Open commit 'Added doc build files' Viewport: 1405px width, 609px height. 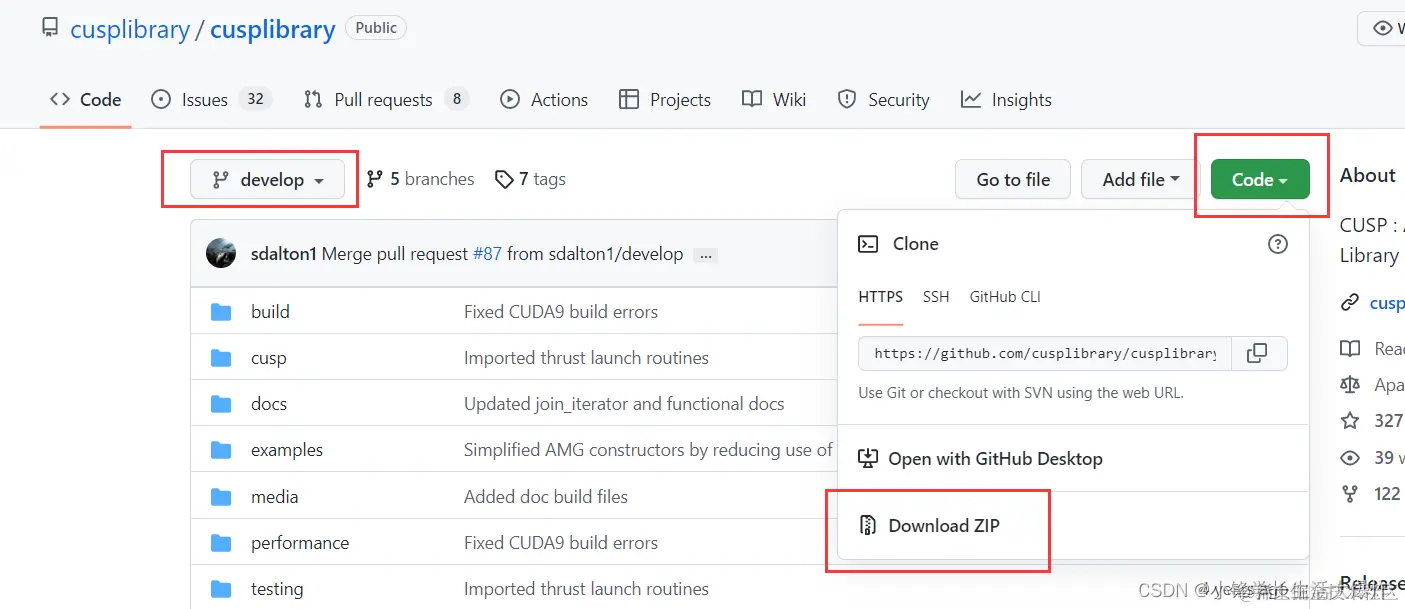tap(546, 497)
